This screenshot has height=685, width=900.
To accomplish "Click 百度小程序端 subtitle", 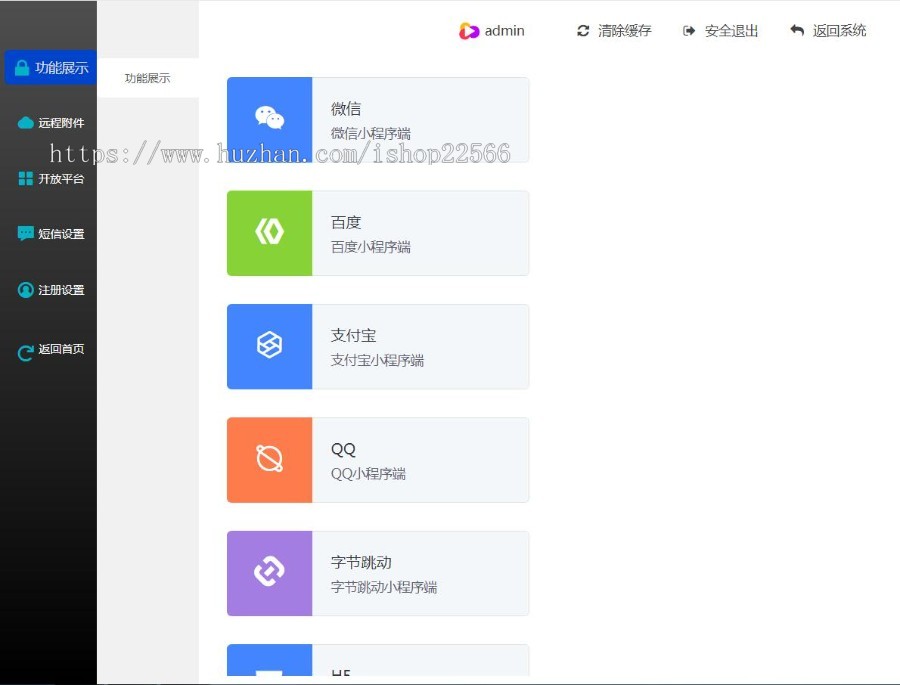I will point(371,247).
